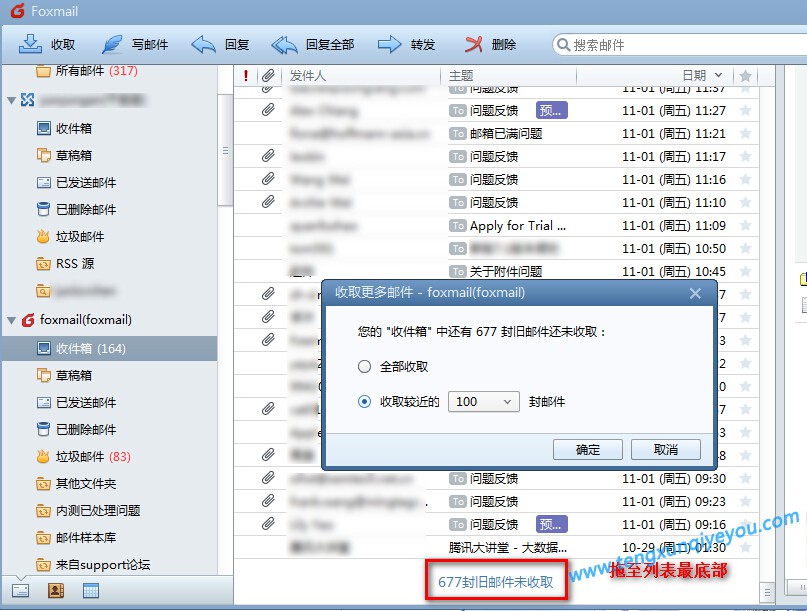Click the 回复全部 reply all icon
Image resolution: width=807 pixels, height=611 pixels.
(285, 45)
